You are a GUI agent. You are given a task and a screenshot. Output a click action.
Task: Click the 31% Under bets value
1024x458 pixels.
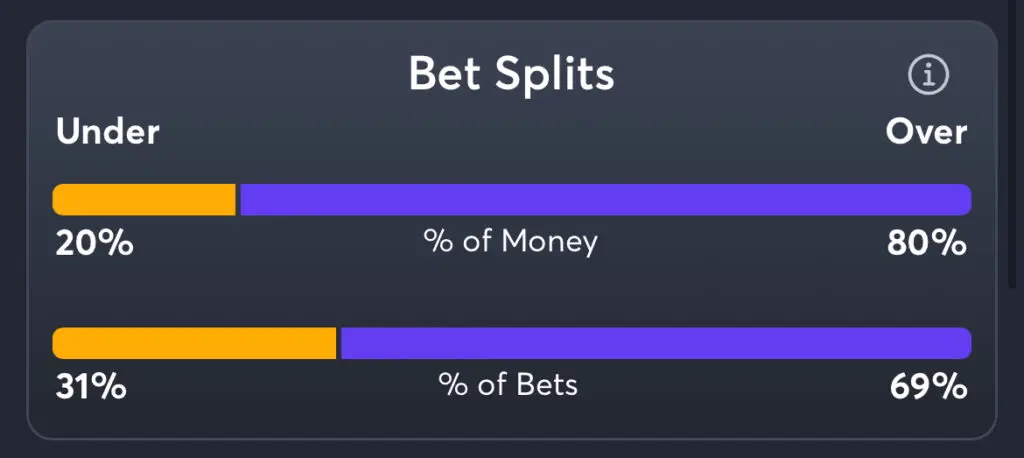pyautogui.click(x=90, y=386)
